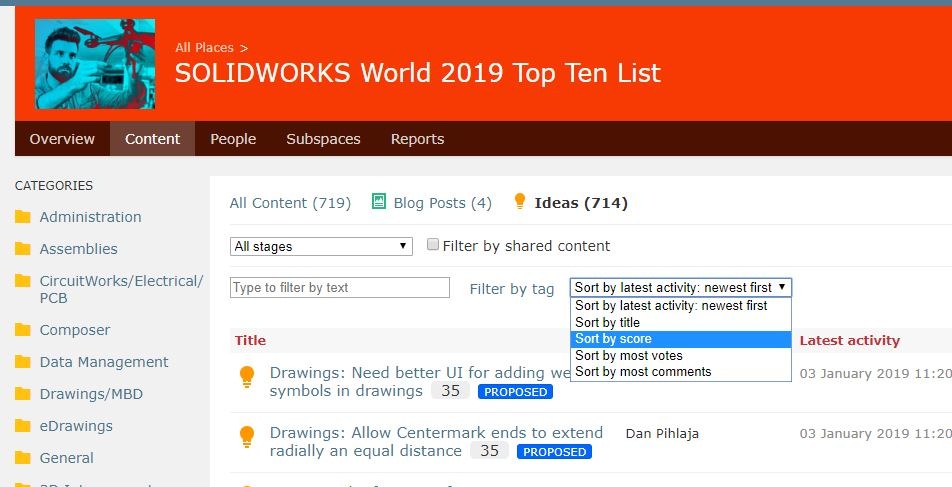
Task: Sort by the Title column header
Action: 250,340
